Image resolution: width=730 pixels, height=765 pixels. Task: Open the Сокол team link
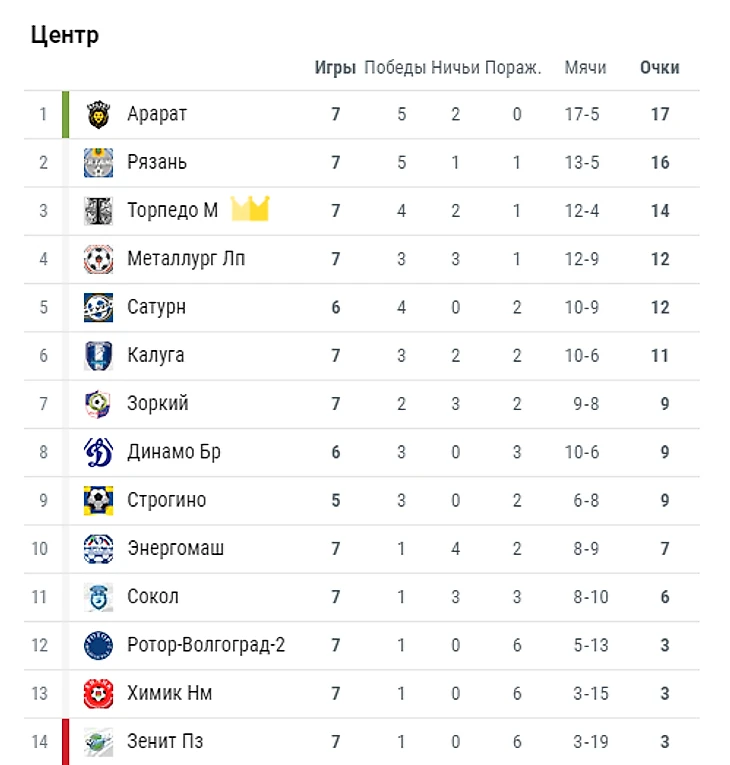click(153, 597)
